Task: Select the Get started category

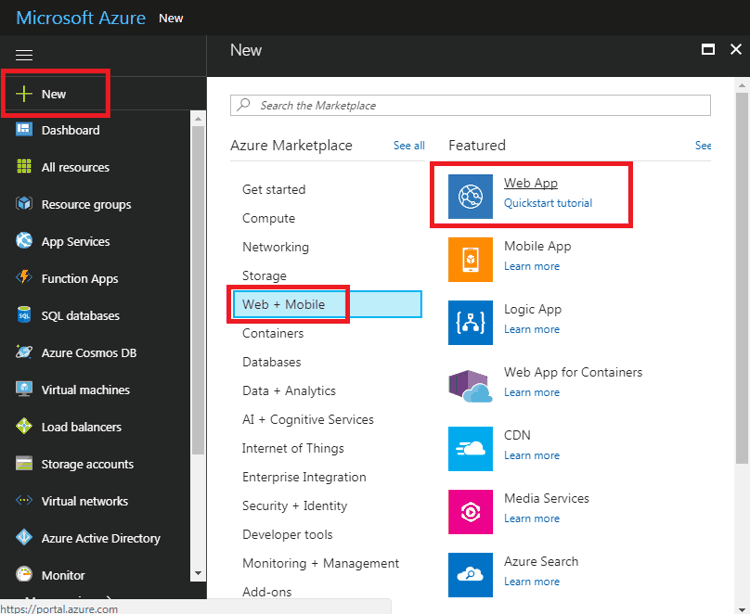Action: [x=274, y=189]
